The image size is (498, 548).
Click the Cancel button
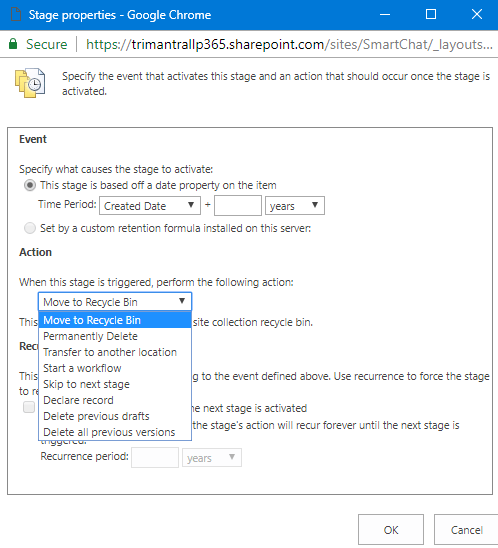click(466, 530)
